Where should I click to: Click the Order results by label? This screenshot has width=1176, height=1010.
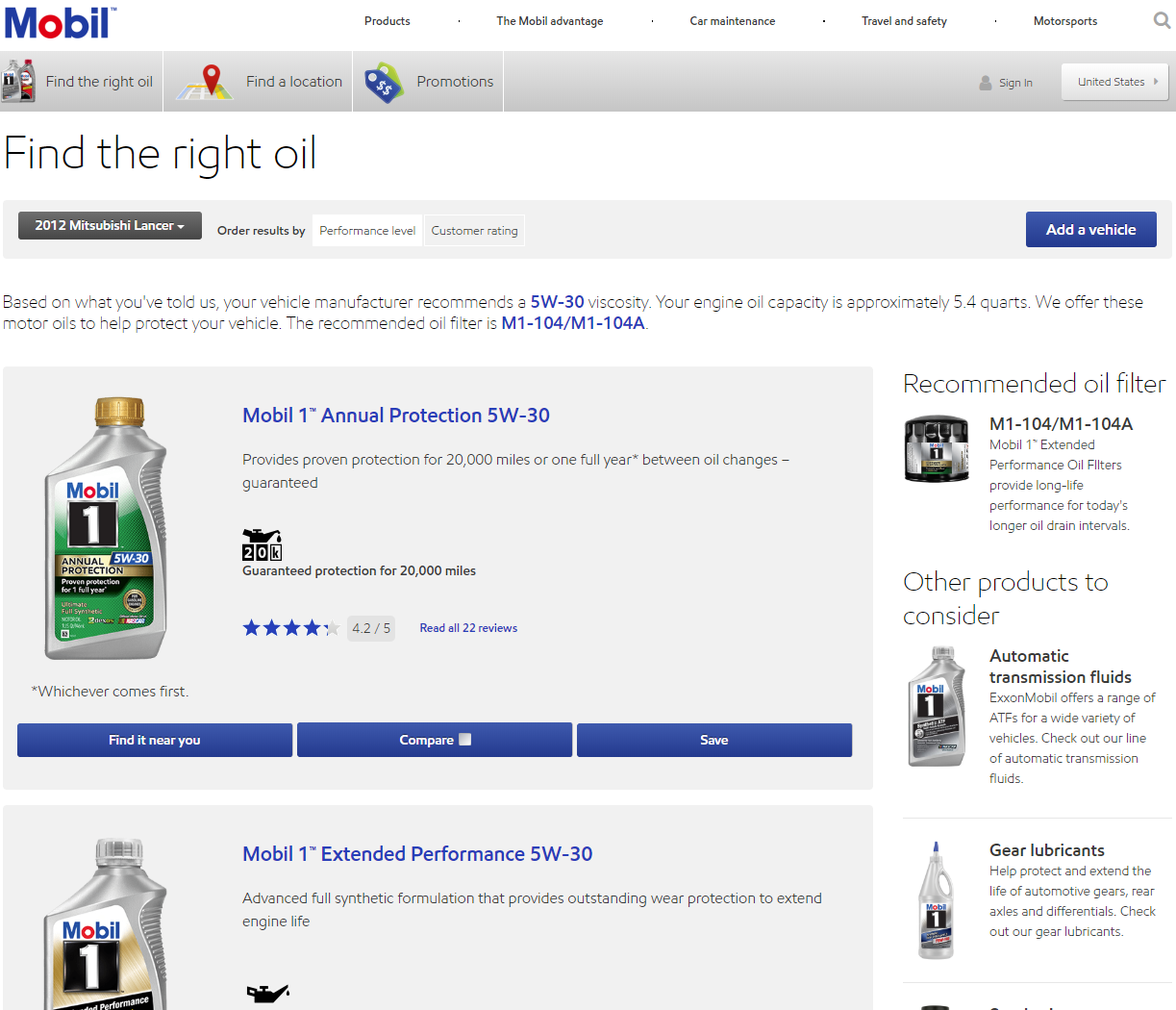click(x=262, y=231)
